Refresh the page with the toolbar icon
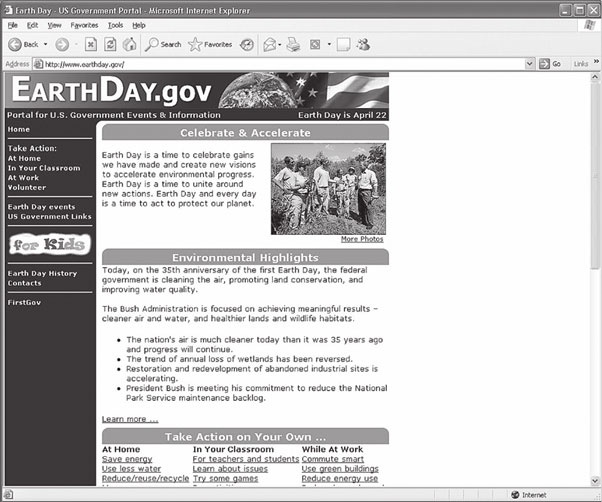602x502 pixels. pos(110,44)
